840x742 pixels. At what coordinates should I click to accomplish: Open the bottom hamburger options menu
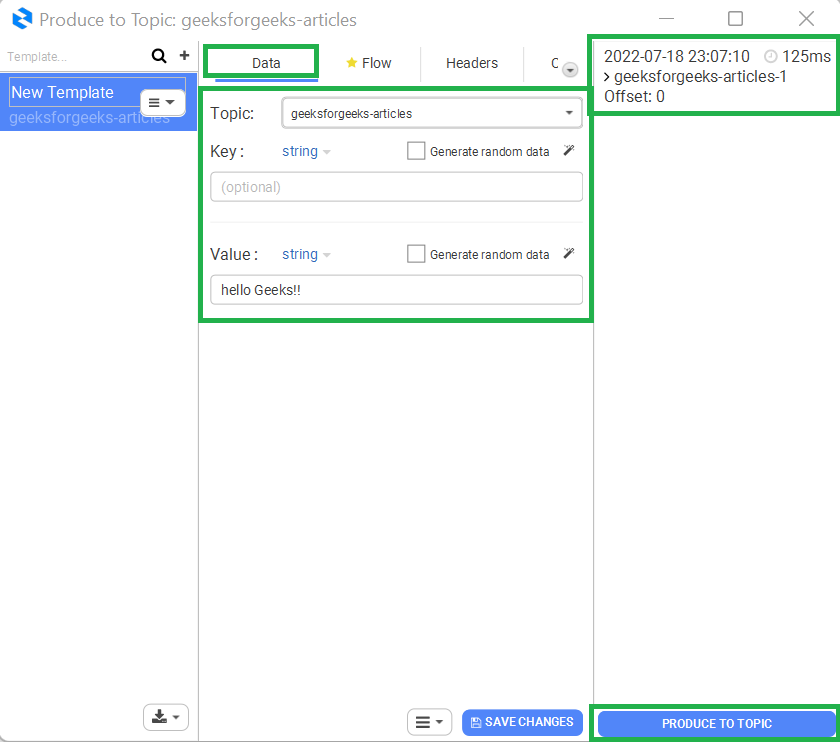point(429,722)
